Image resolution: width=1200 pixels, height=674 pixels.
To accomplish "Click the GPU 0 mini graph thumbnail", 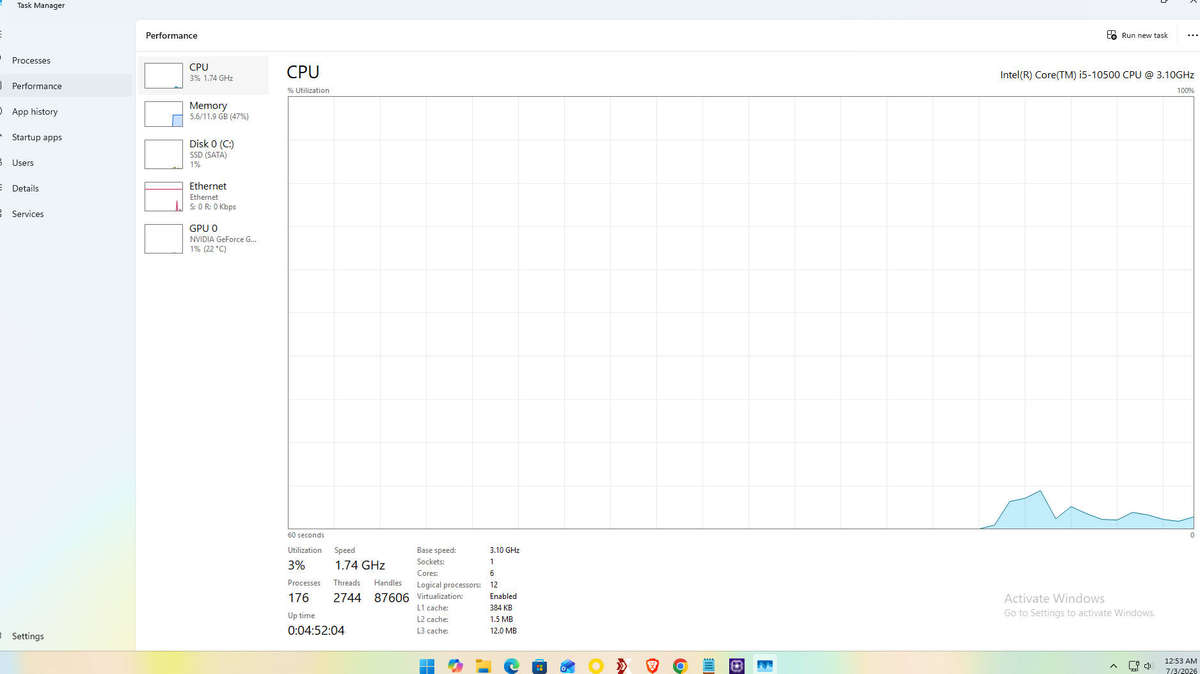I will (x=163, y=238).
